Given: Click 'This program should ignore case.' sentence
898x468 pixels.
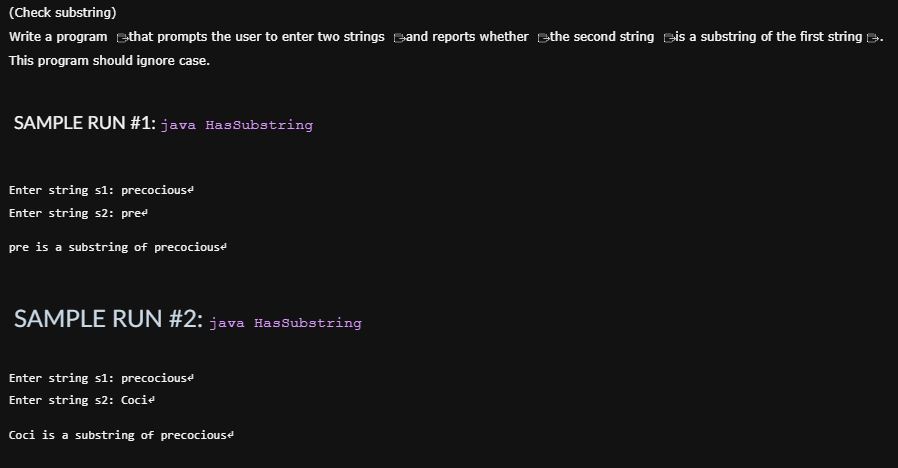Looking at the screenshot, I should point(109,61).
